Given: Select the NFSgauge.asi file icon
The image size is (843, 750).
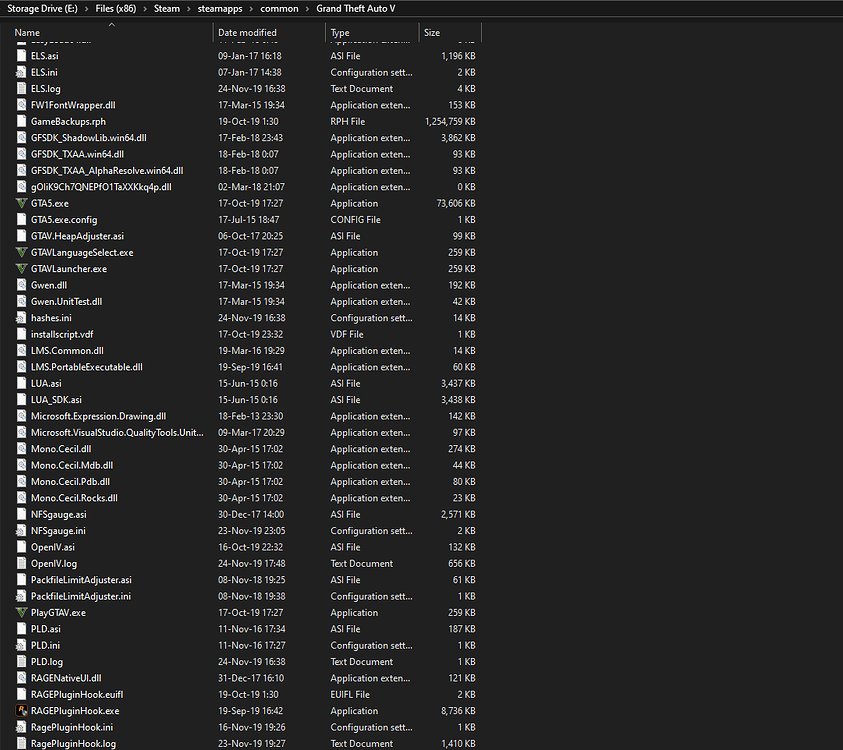Looking at the screenshot, I should coord(22,514).
